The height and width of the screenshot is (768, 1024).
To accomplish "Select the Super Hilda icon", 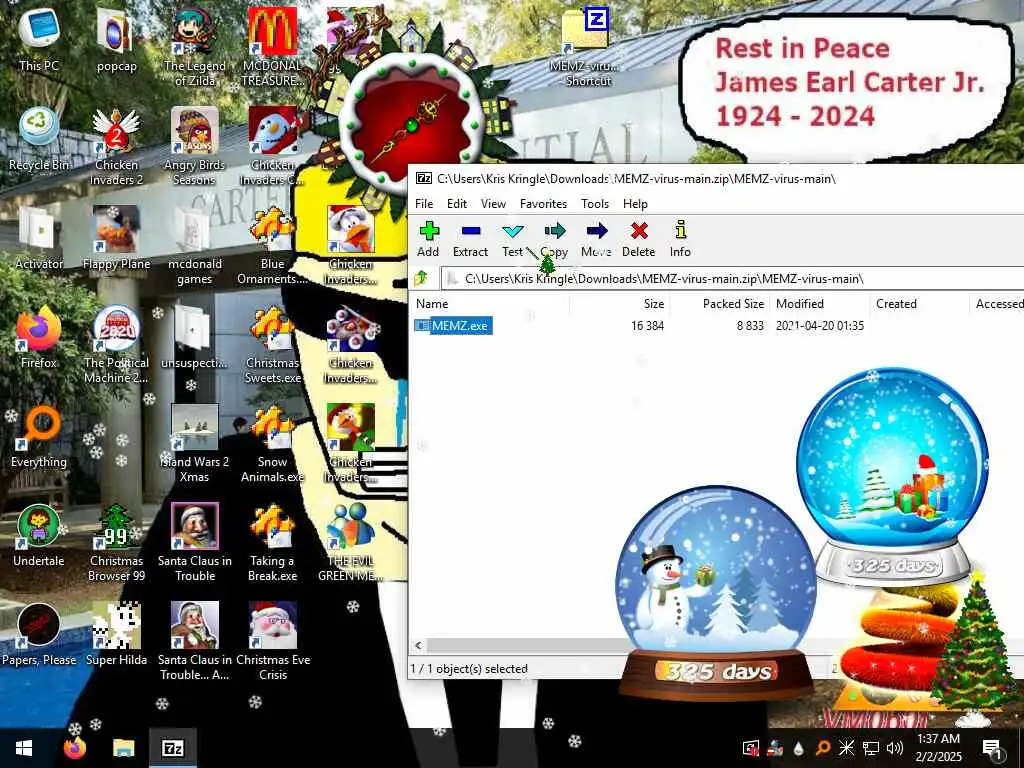I will (116, 635).
